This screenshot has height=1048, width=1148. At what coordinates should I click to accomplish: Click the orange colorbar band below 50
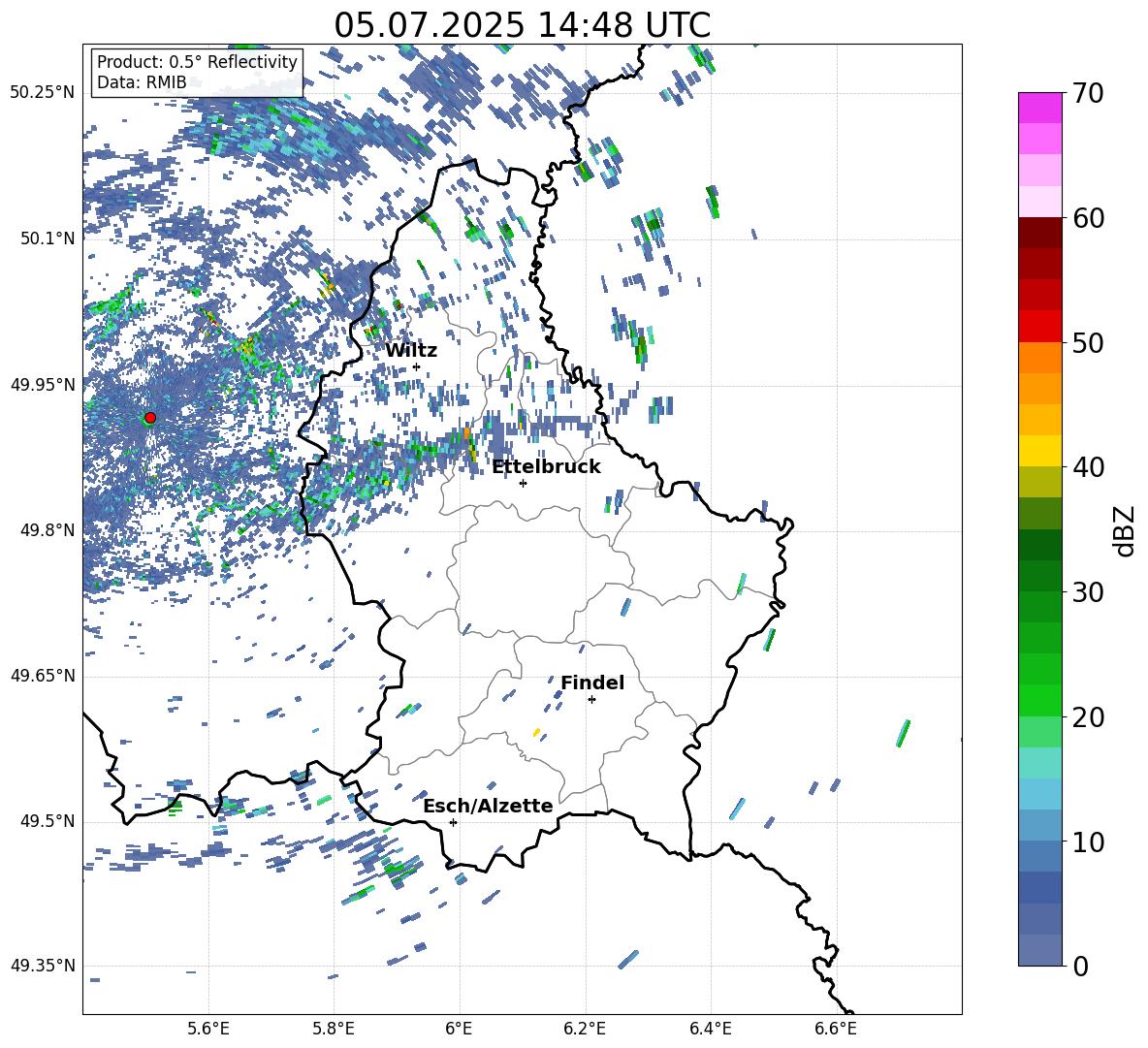(1039, 357)
